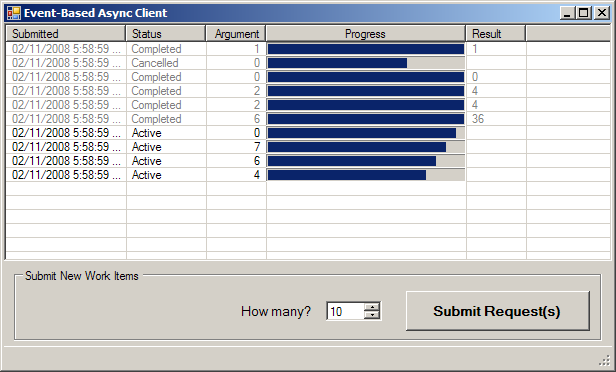The width and height of the screenshot is (616, 372).
Task: Click the full progress bar of the item with result 36
Action: [x=366, y=119]
